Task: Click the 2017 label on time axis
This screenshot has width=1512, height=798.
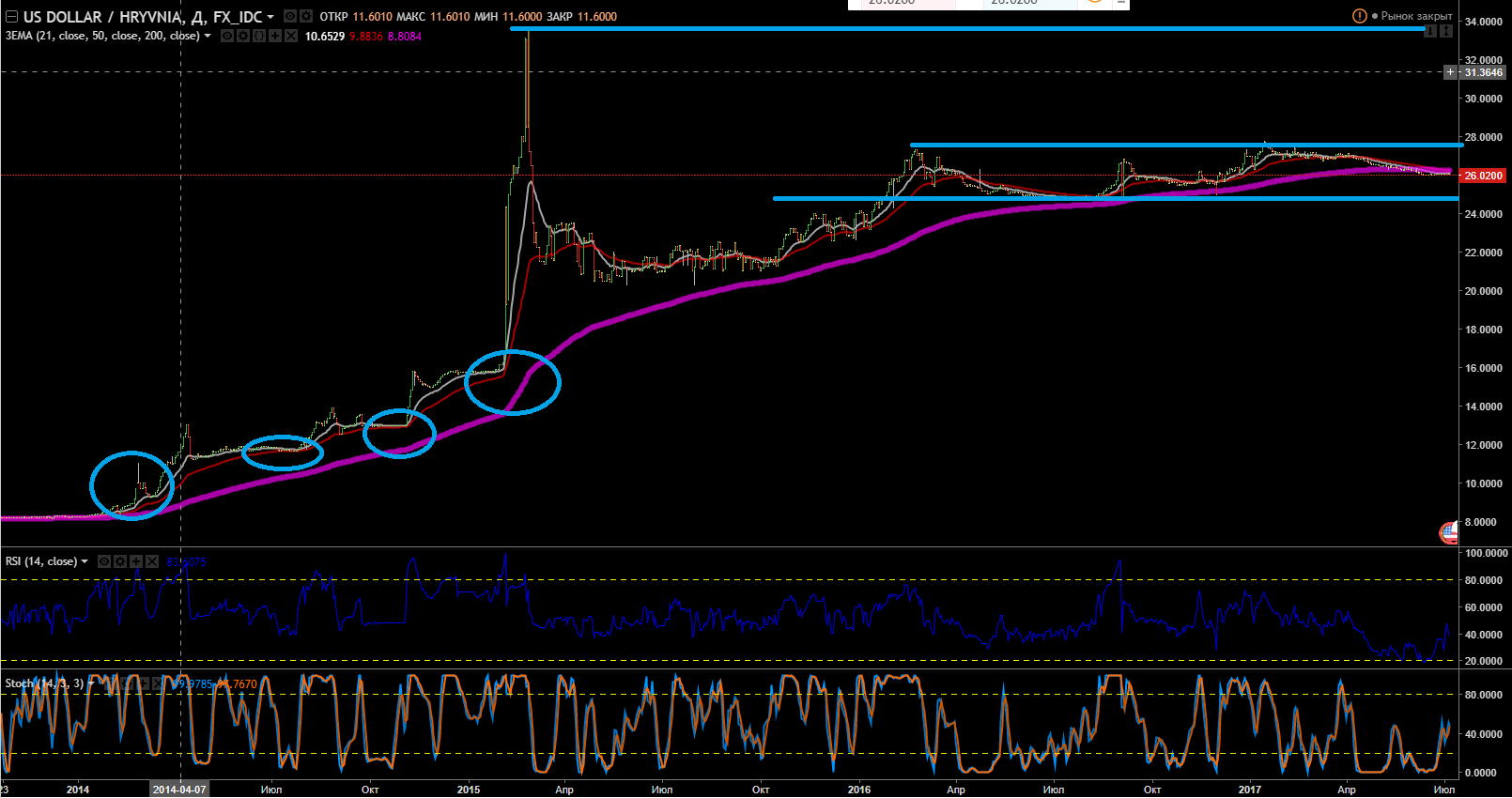Action: click(1250, 790)
